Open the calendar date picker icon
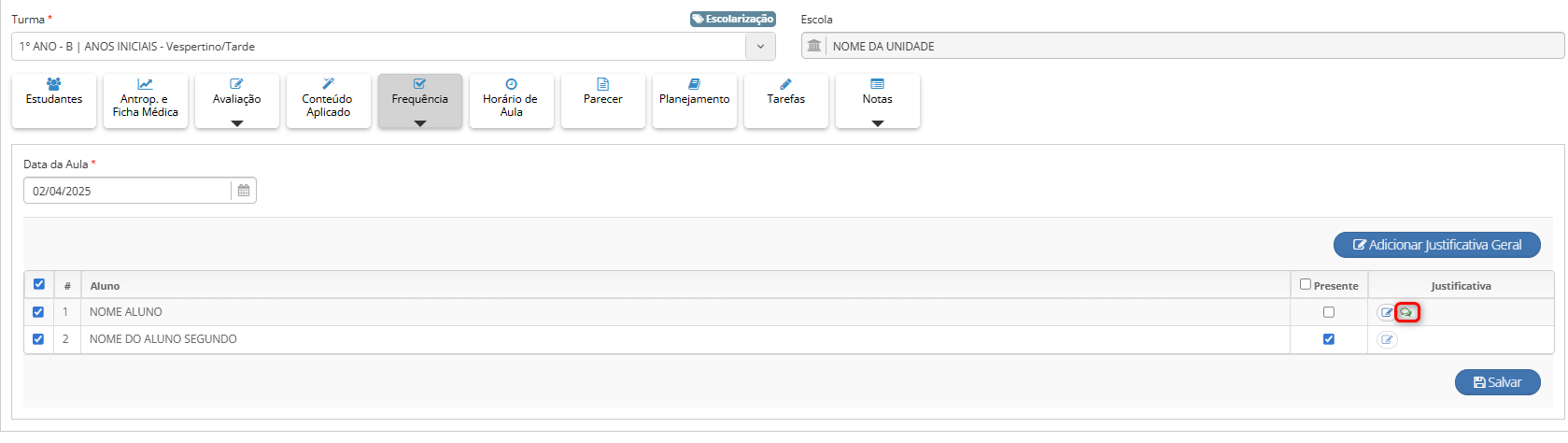Image resolution: width=1568 pixels, height=443 pixels. [244, 191]
